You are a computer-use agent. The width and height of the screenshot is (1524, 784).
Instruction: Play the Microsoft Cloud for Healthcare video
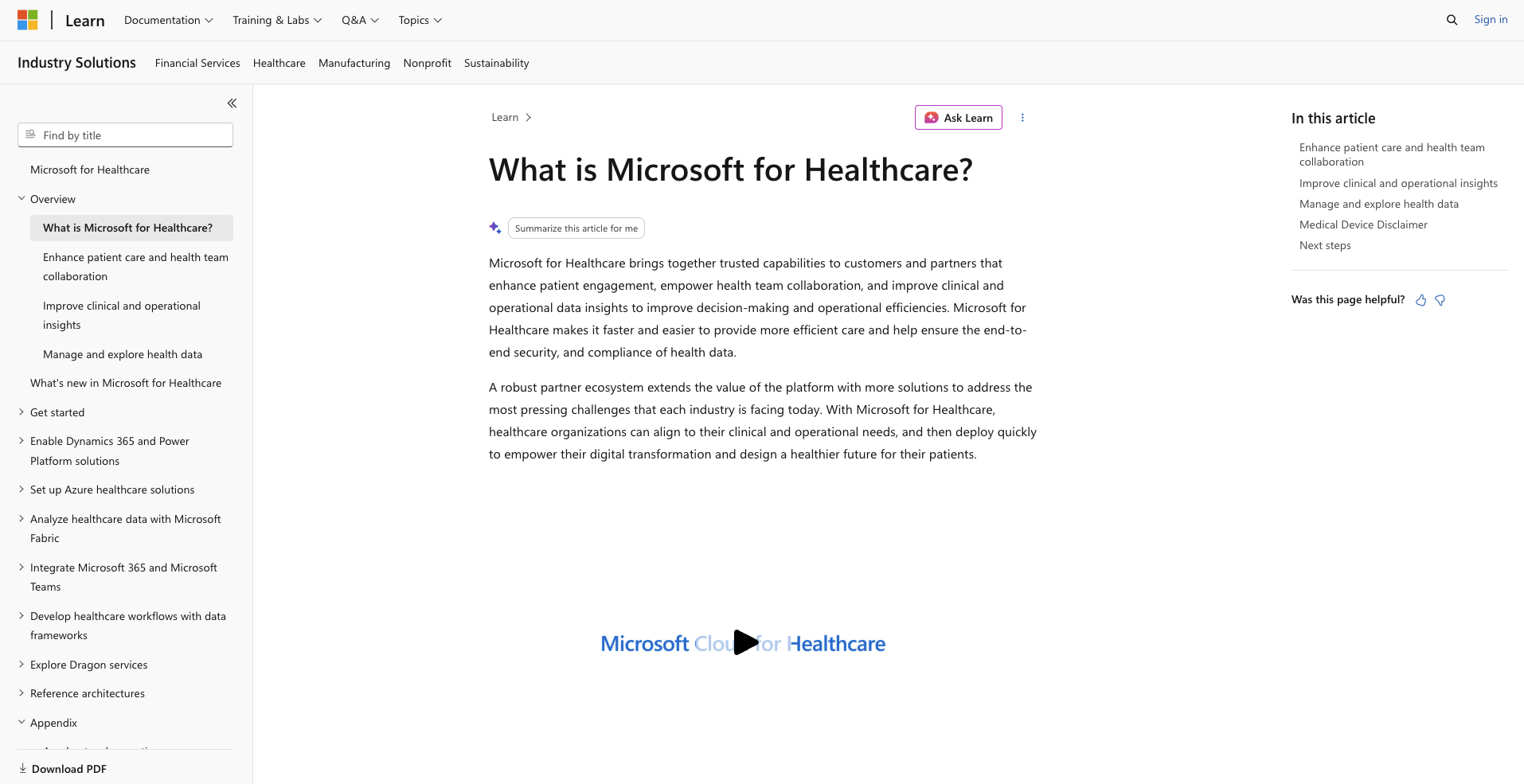tap(745, 642)
